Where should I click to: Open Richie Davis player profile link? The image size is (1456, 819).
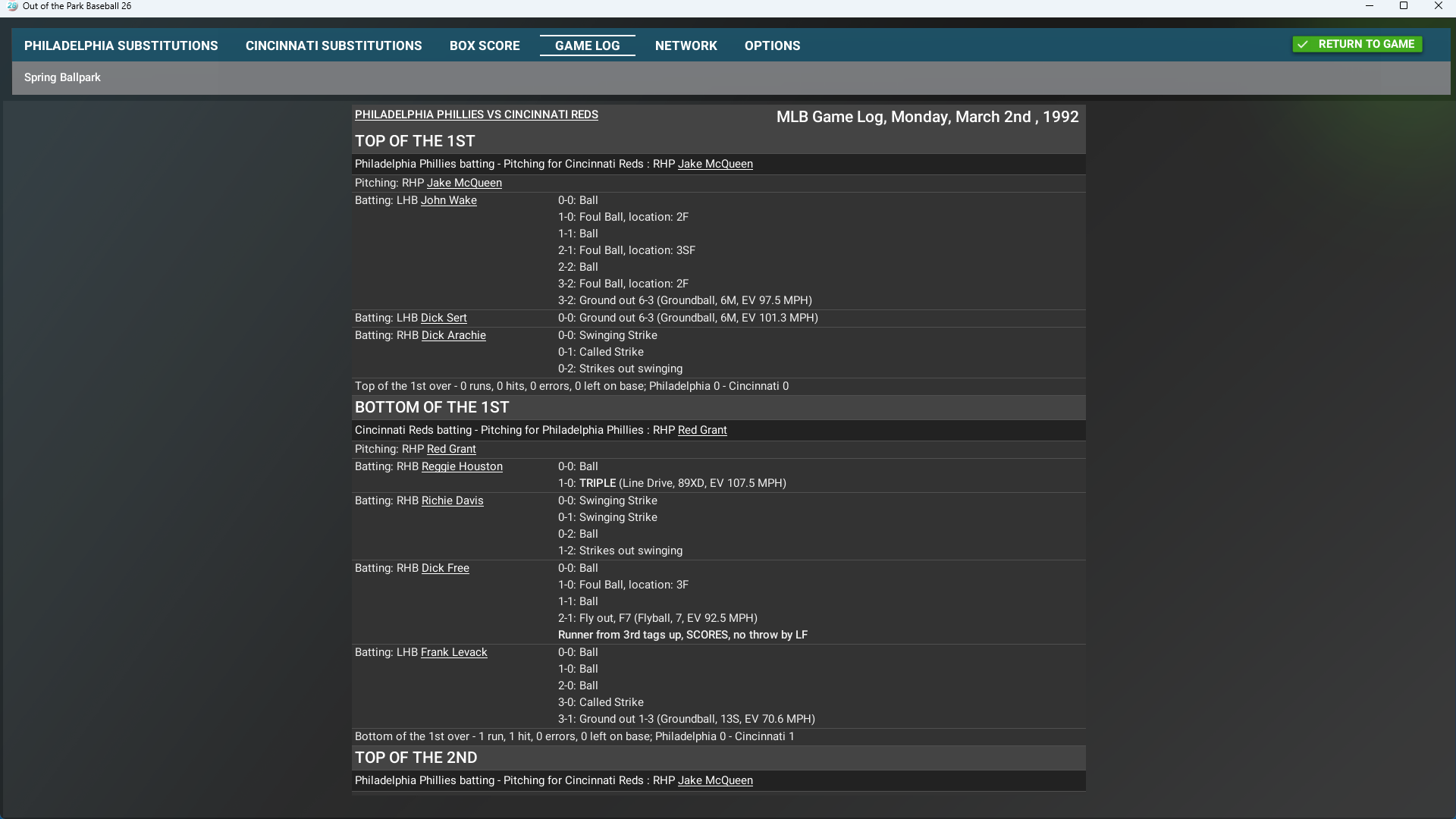coord(452,500)
